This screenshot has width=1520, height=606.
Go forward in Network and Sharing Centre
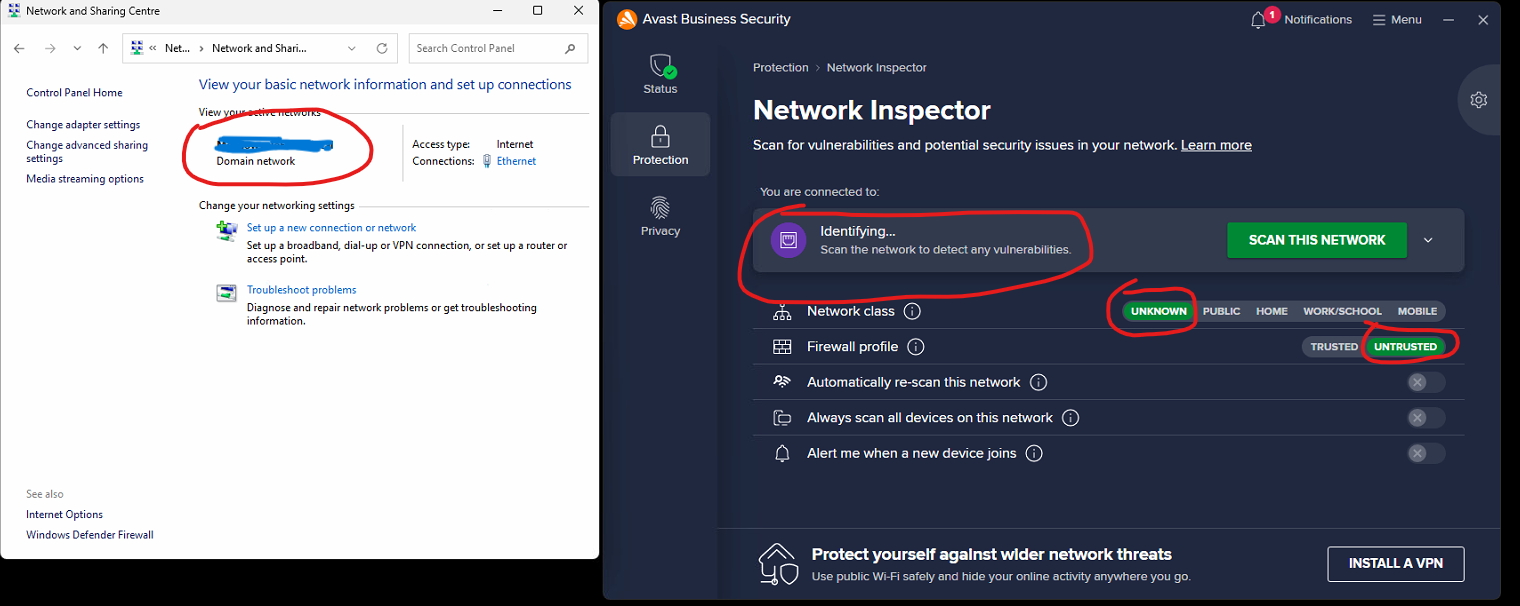point(50,48)
